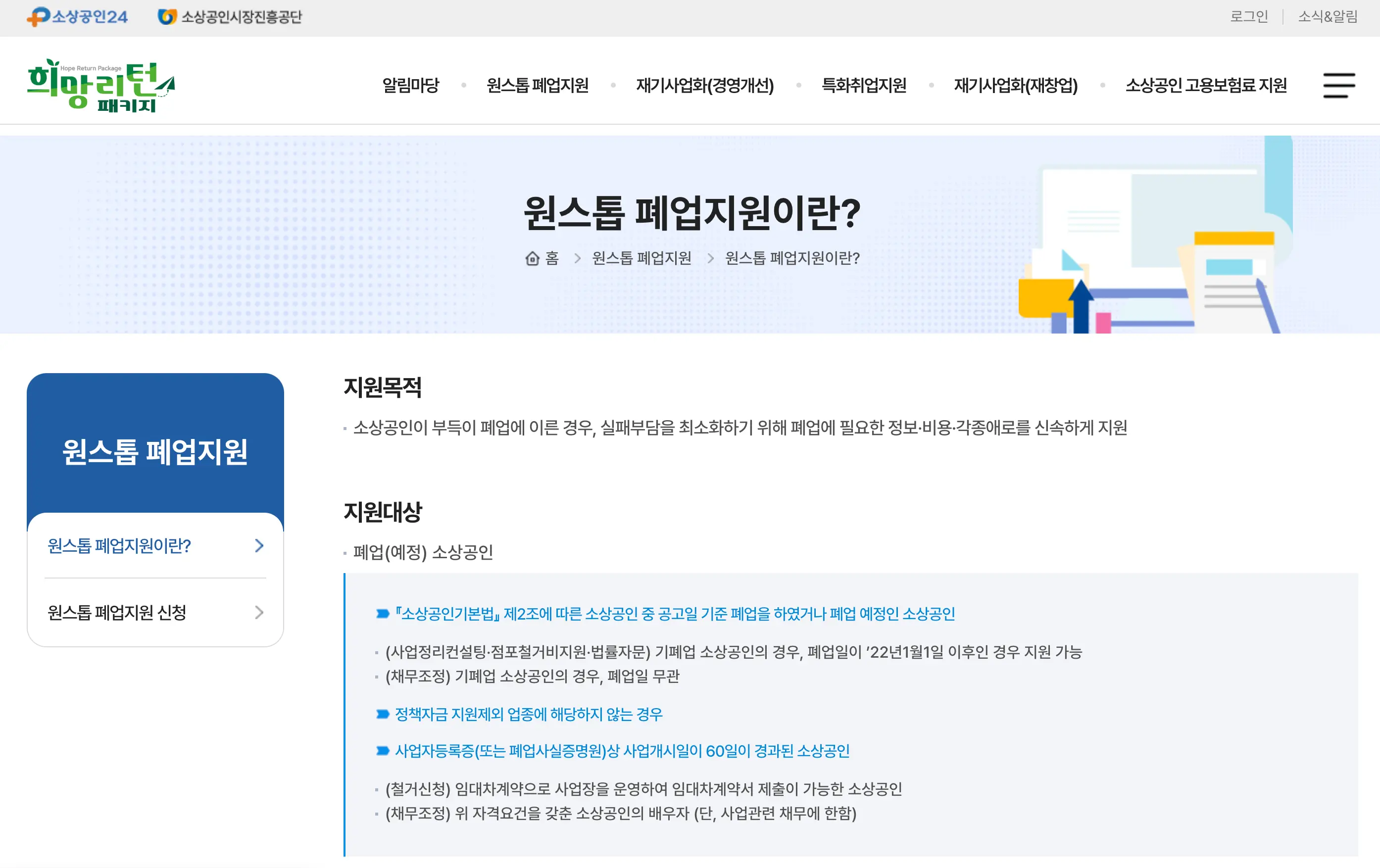
Task: Click chevron arrow beside 원스톱 폐업지원 신청
Action: point(259,613)
